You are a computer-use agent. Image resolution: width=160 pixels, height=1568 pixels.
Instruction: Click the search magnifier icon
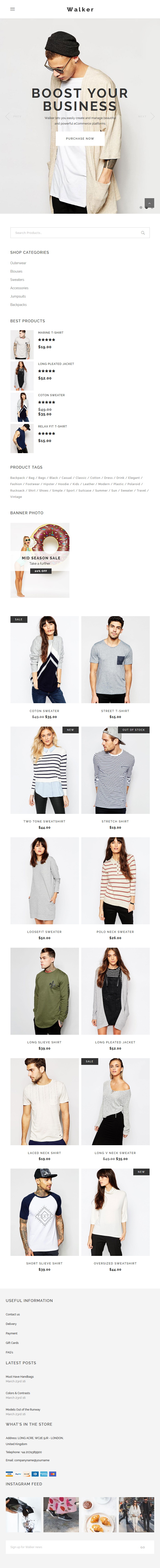click(143, 232)
